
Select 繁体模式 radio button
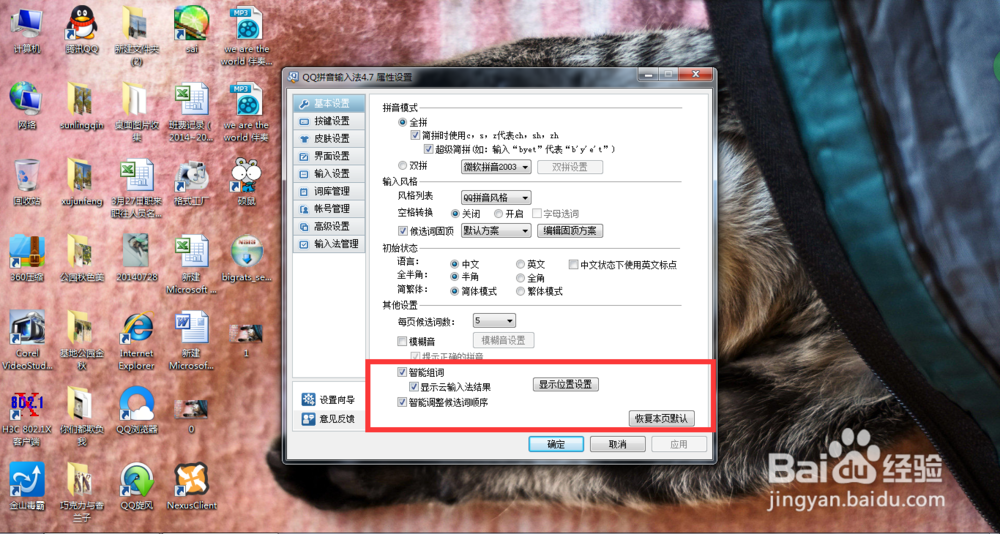click(520, 291)
